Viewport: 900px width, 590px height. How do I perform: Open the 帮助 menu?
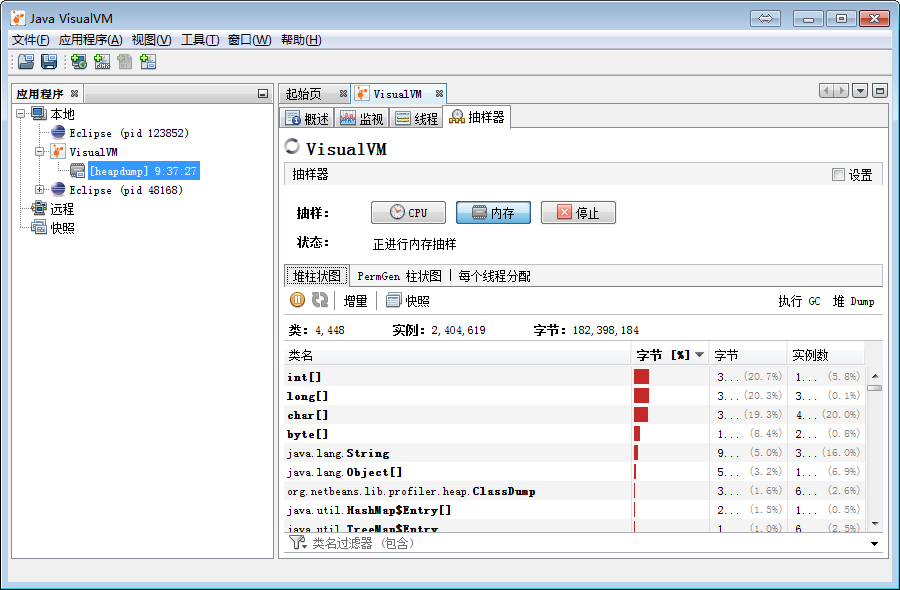point(301,40)
